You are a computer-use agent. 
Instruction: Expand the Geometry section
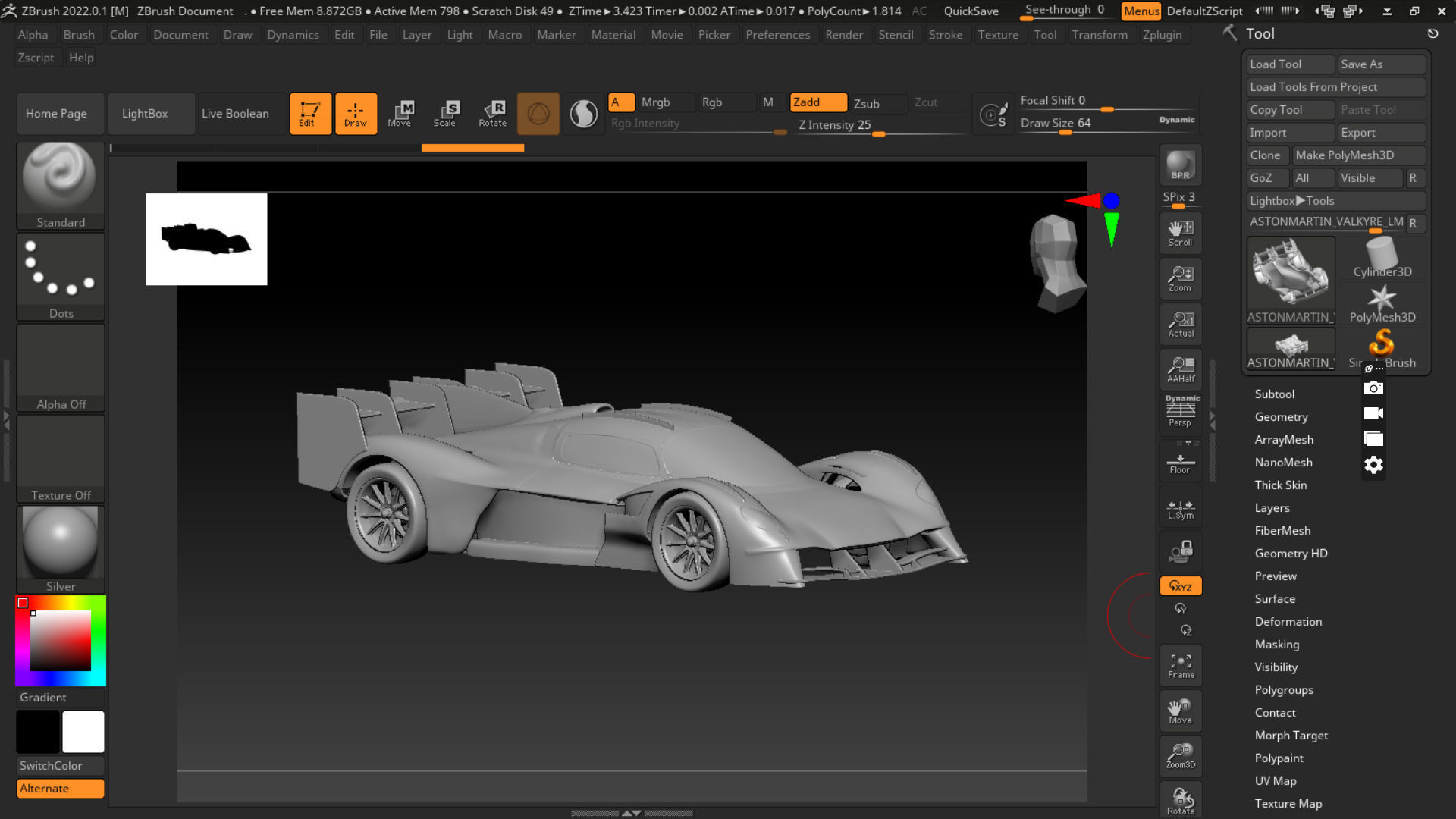coord(1281,417)
